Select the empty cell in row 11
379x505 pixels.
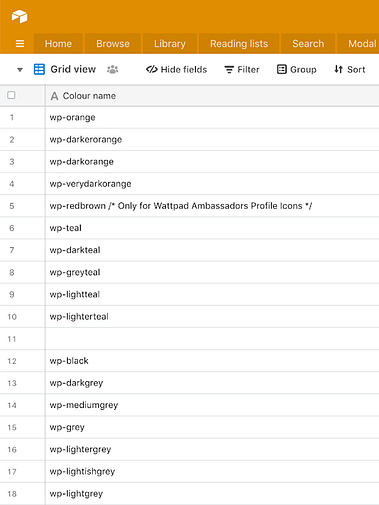212,339
